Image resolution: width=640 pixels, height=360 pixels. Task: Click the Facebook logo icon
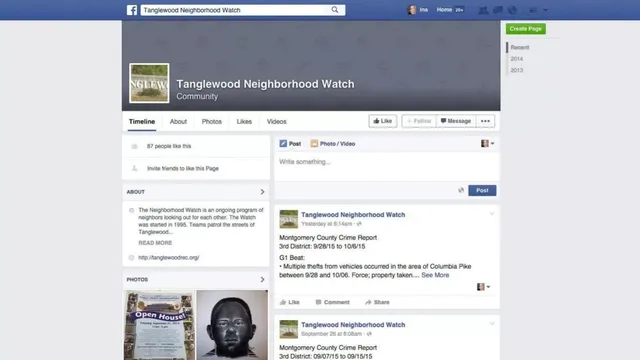[132, 10]
